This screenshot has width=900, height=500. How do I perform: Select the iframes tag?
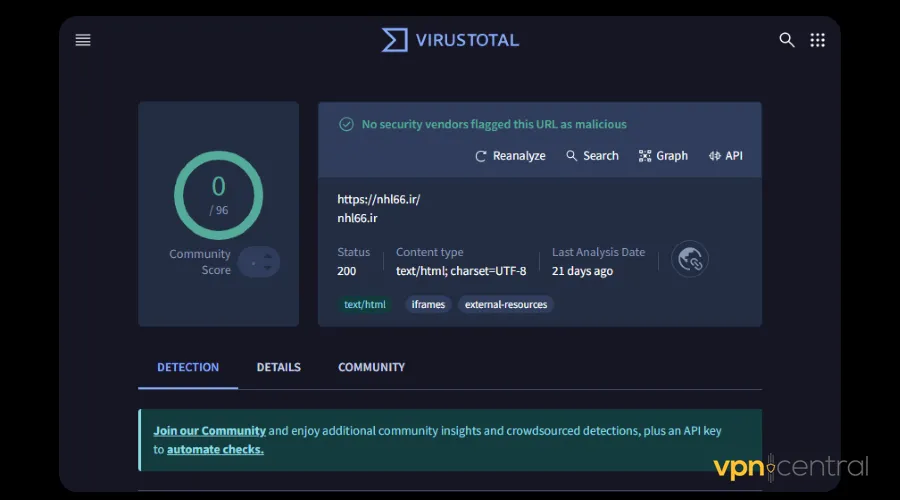pos(428,304)
